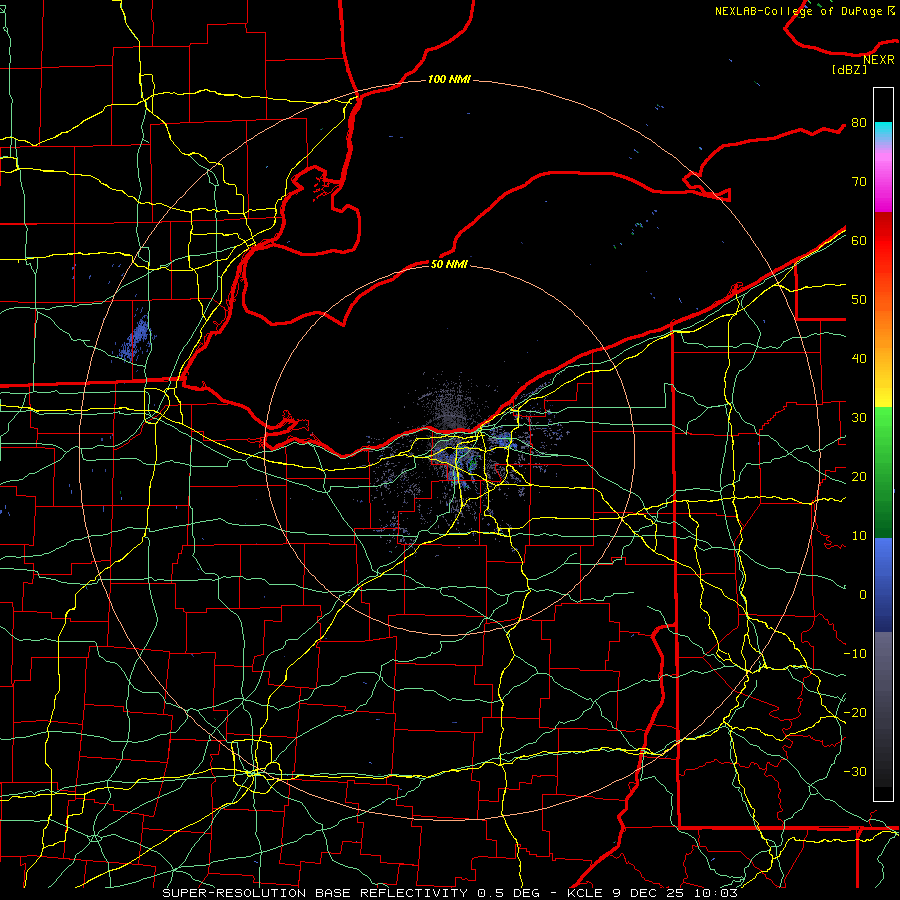This screenshot has height=900, width=900.
Task: Click the cyan segment of the color bar
Action: (x=883, y=132)
